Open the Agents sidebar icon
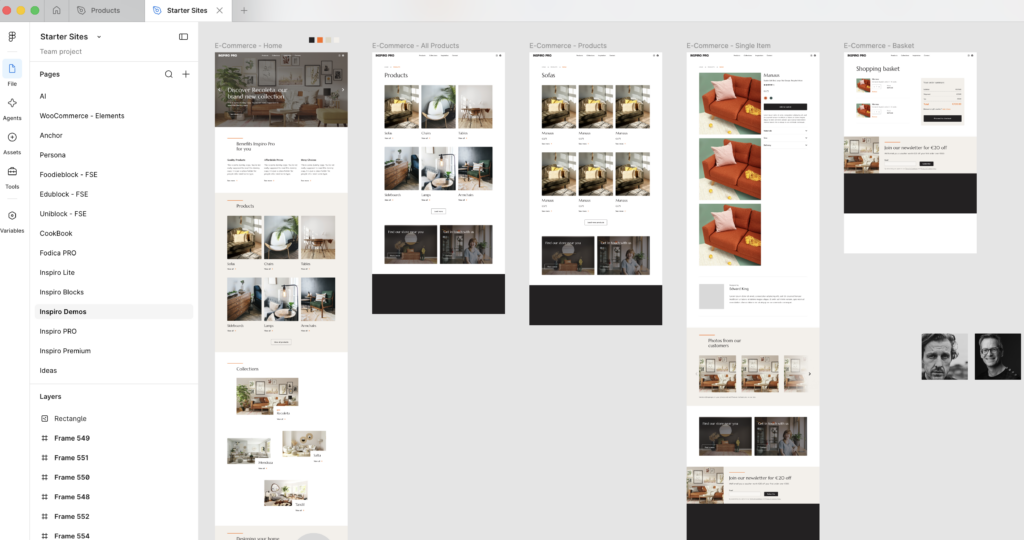This screenshot has height=540, width=1024. tap(12, 103)
